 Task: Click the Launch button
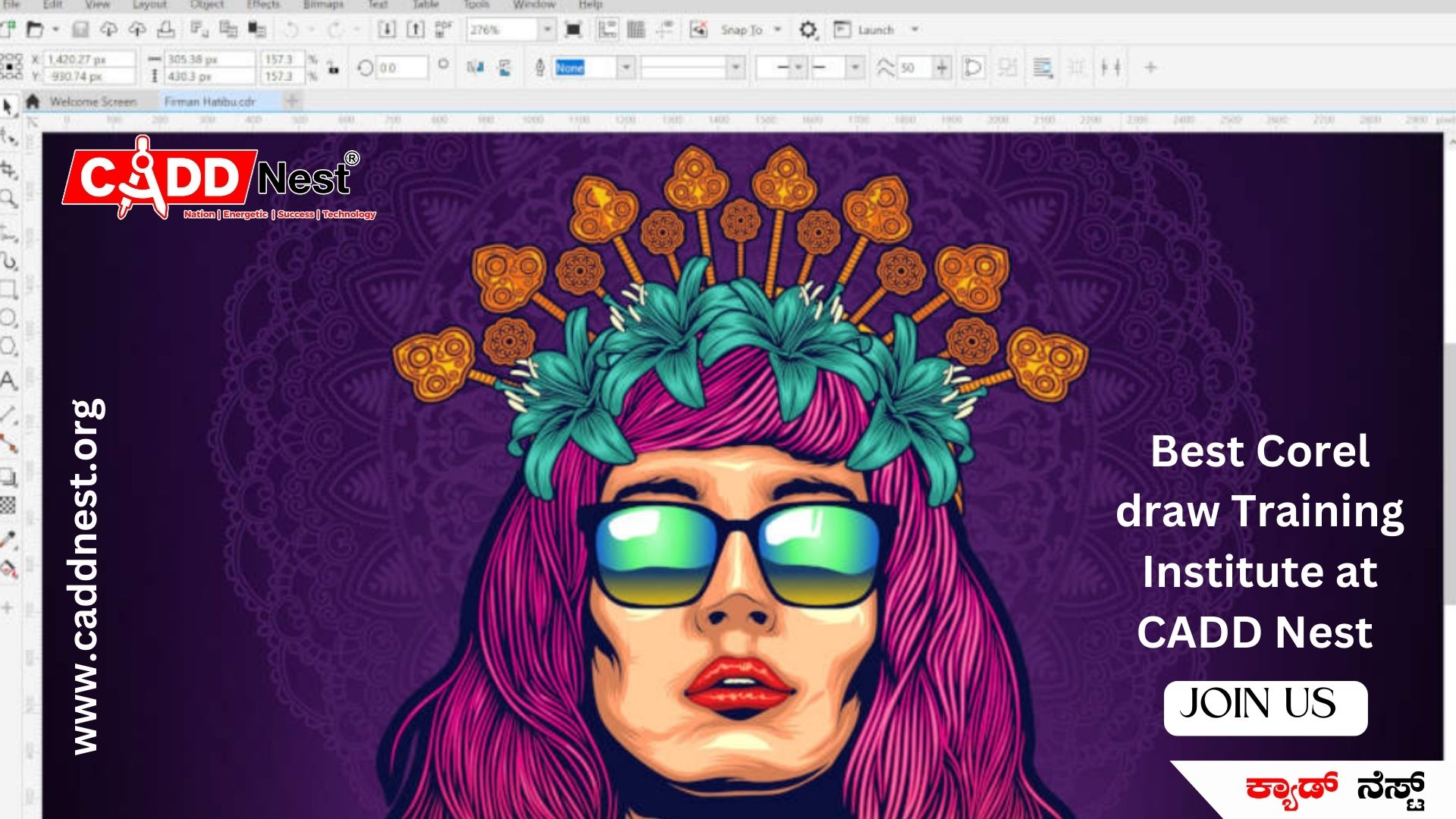864,30
